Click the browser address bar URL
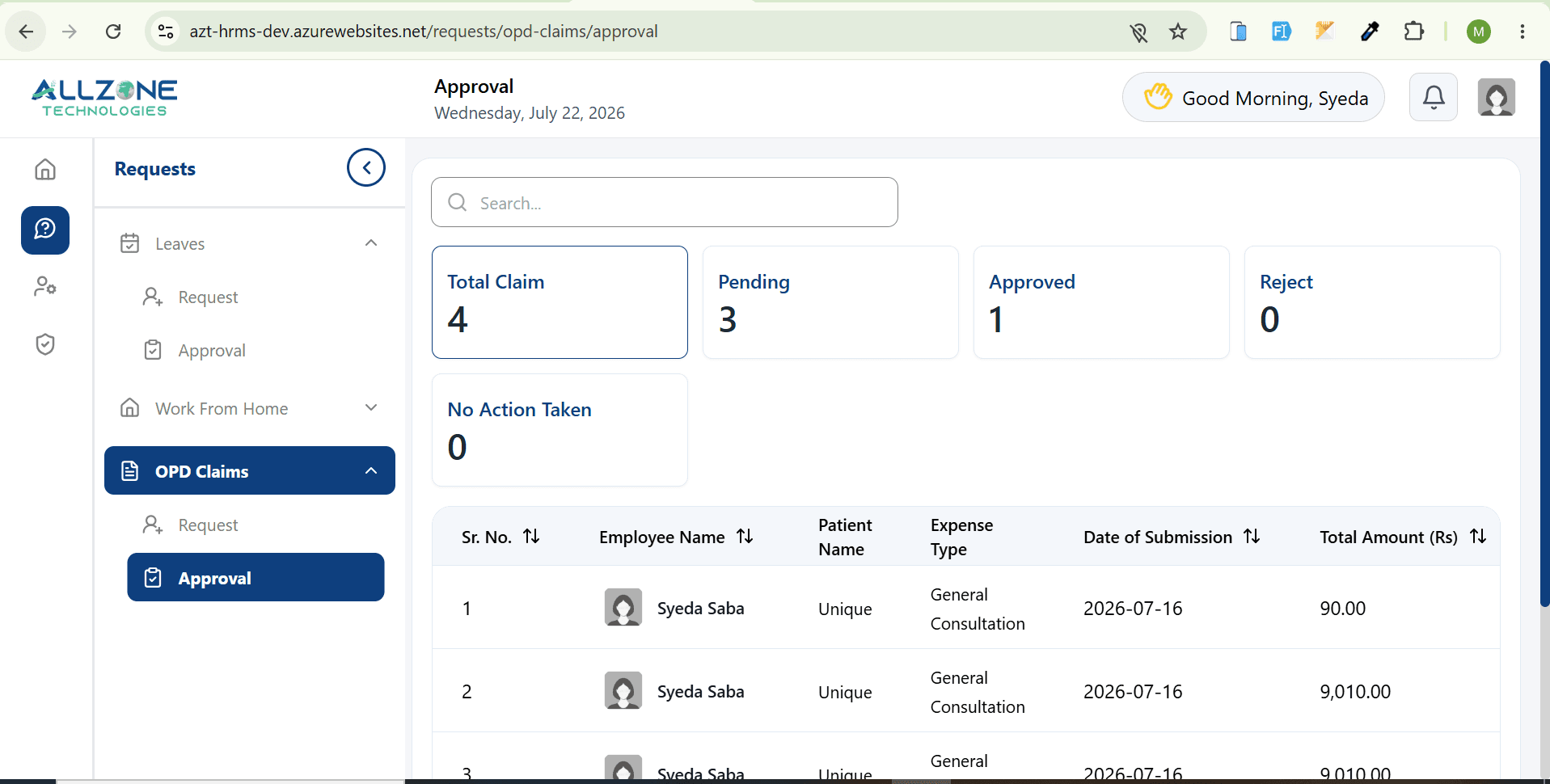The height and width of the screenshot is (784, 1550). point(424,32)
